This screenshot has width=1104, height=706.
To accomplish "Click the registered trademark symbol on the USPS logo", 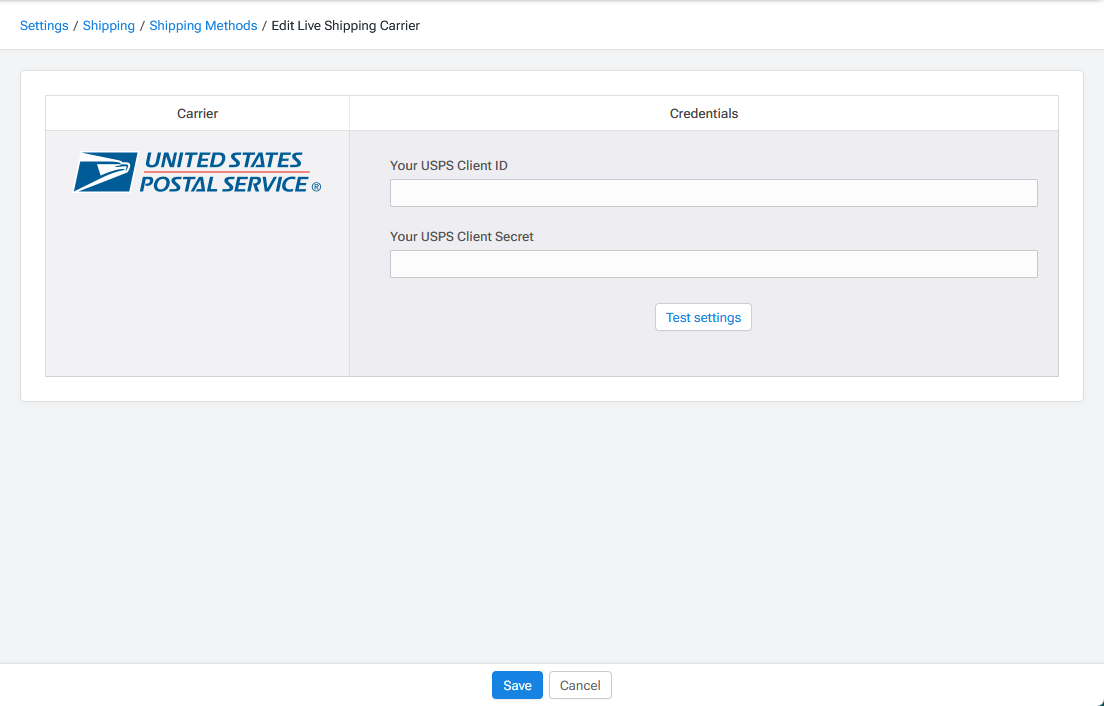I will coord(316,185).
